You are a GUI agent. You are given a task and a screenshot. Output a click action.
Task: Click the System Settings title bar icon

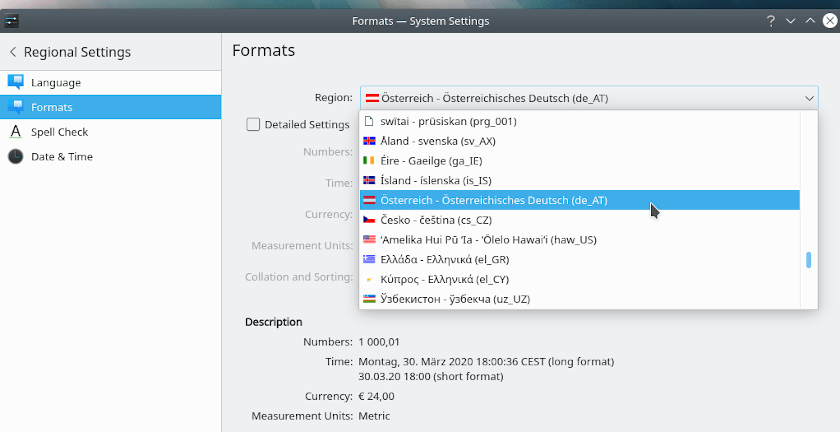click(x=11, y=21)
